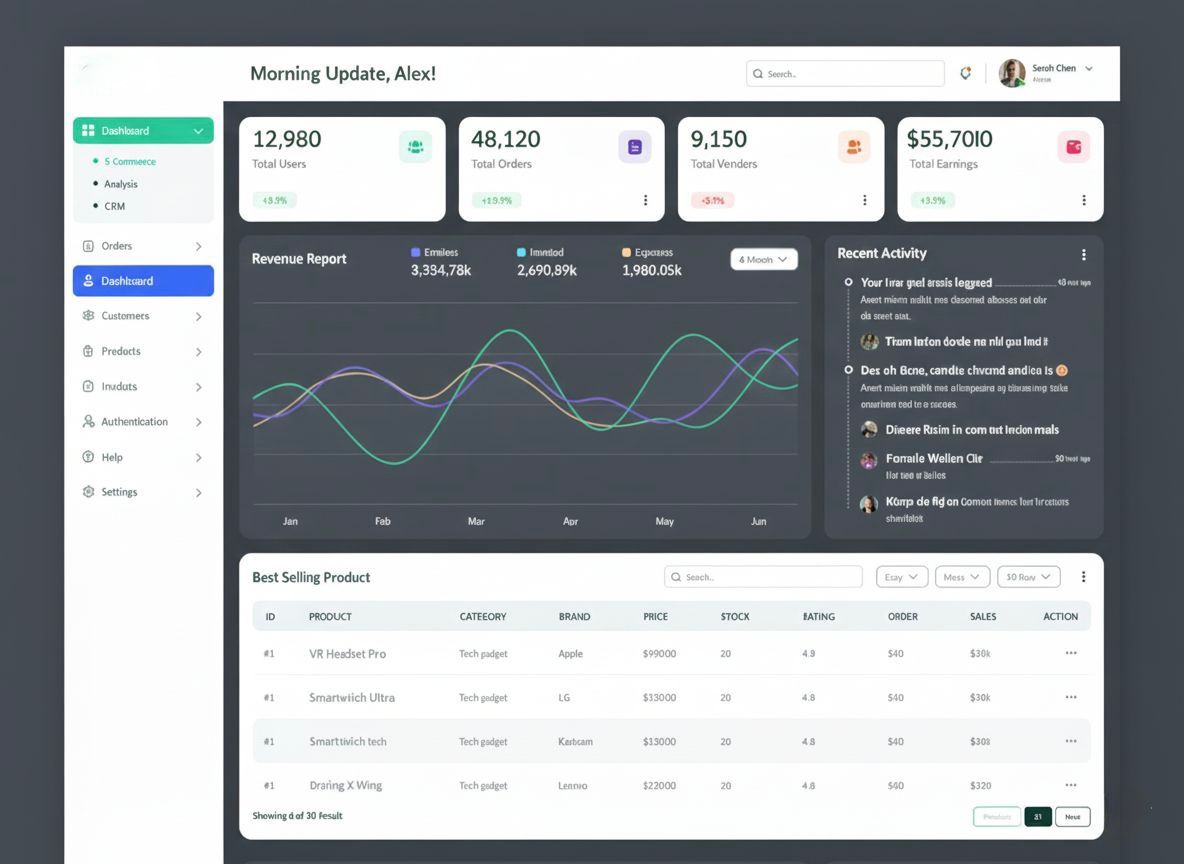Open Best Selling Product three-dot menu
Screen dimensions: 1184x864
point(1083,577)
